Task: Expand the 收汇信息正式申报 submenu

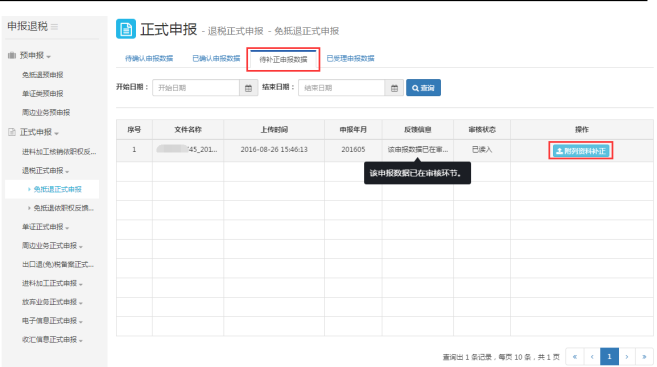Action: tap(52, 340)
